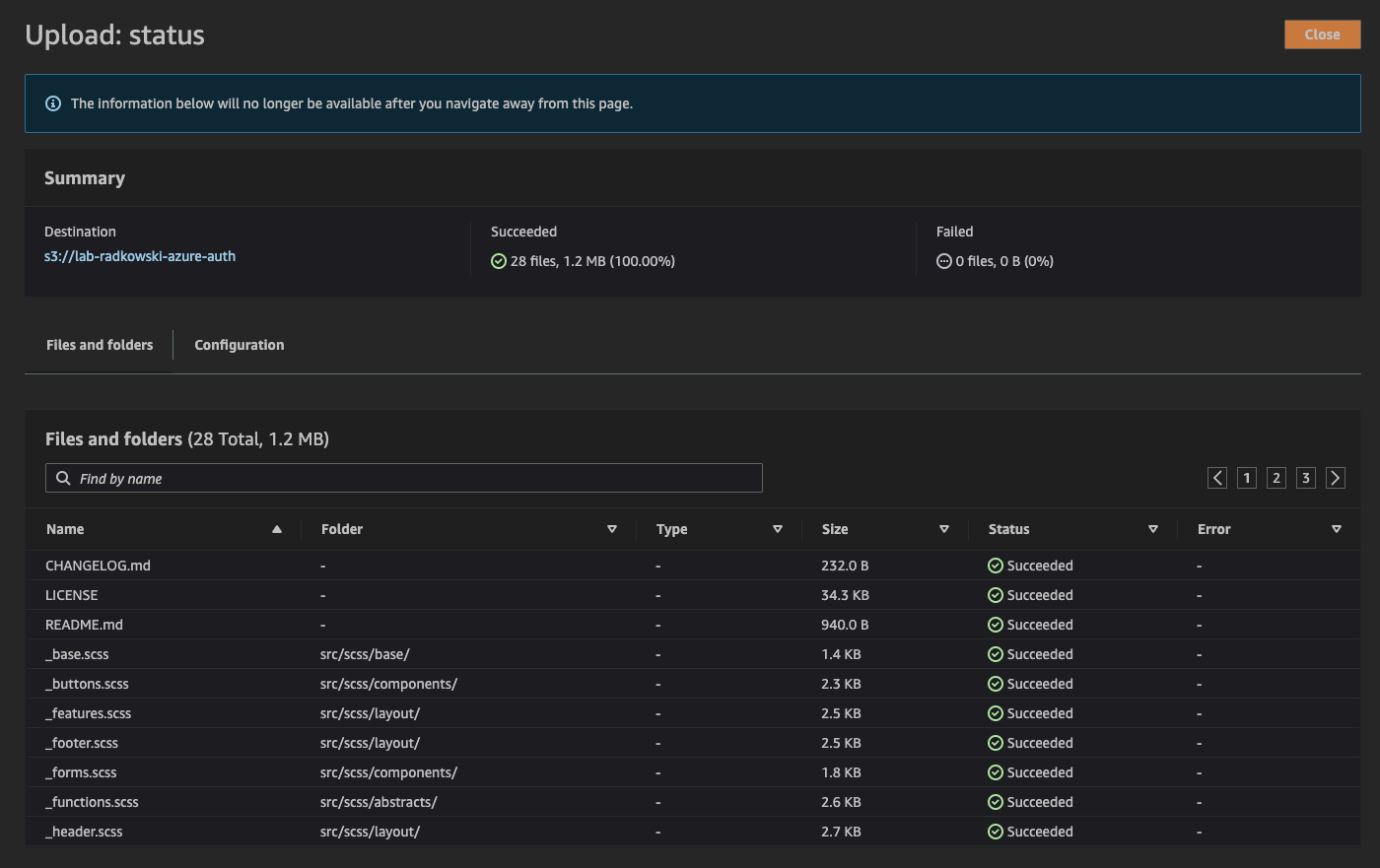1380x868 pixels.
Task: Click the src/scss/base/ folder cell
Action: 365,654
